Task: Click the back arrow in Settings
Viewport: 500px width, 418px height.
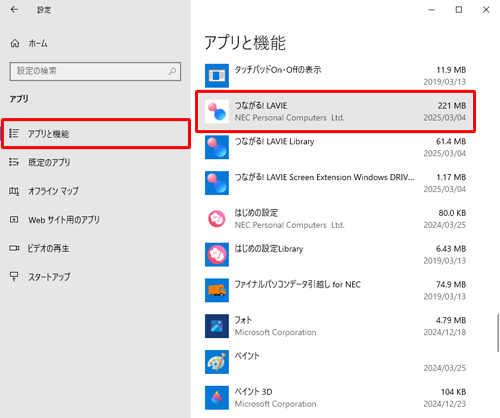Action: pyautogui.click(x=14, y=10)
